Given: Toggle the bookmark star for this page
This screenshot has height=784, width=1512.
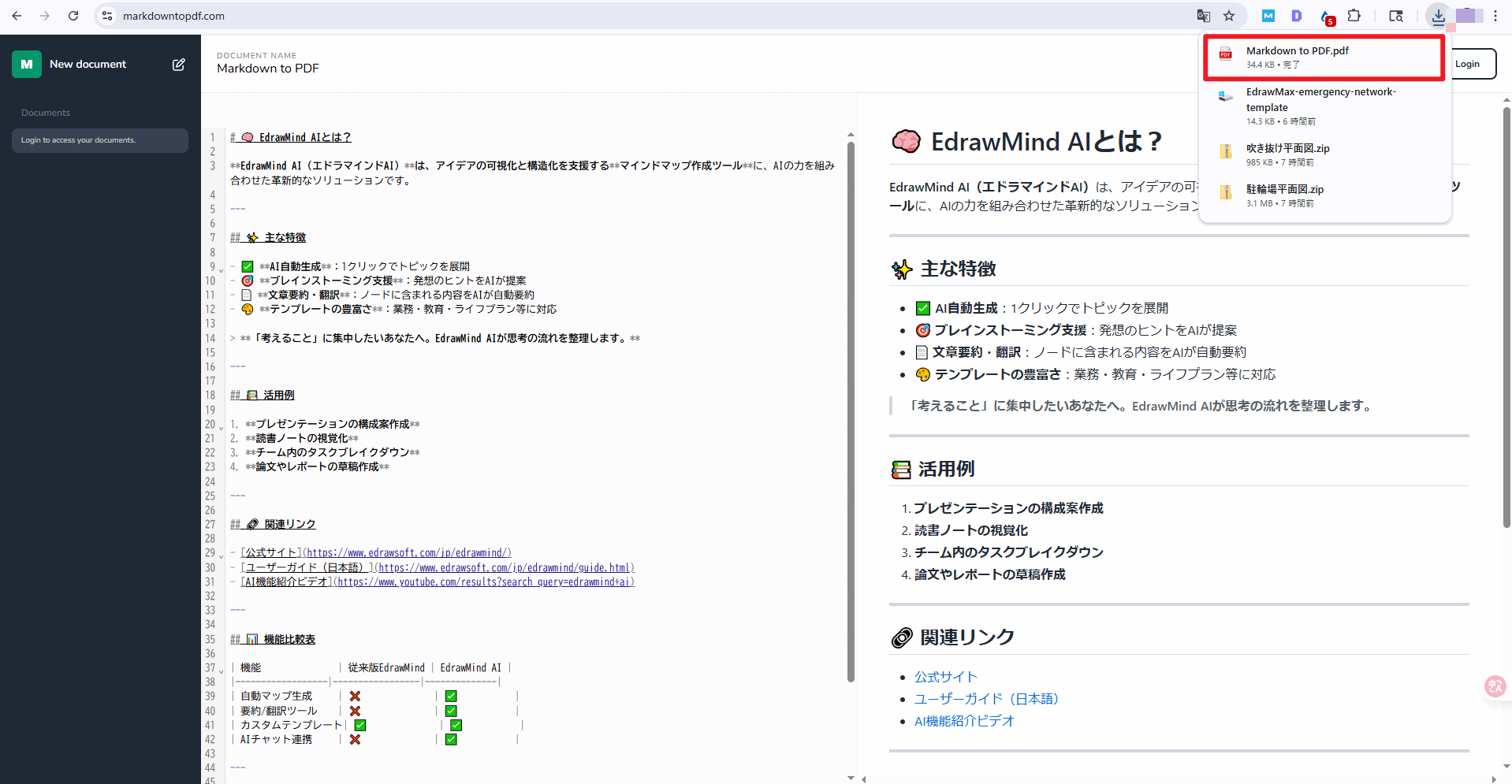Looking at the screenshot, I should [1228, 16].
